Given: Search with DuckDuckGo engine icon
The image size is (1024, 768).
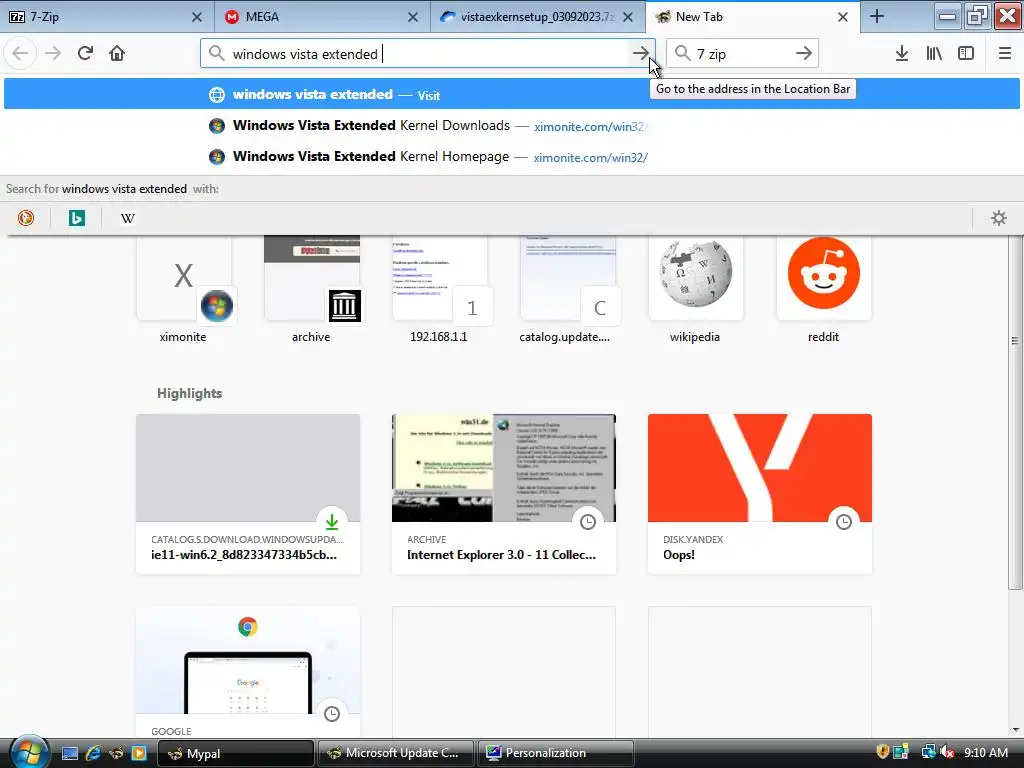Looking at the screenshot, I should tap(25, 218).
